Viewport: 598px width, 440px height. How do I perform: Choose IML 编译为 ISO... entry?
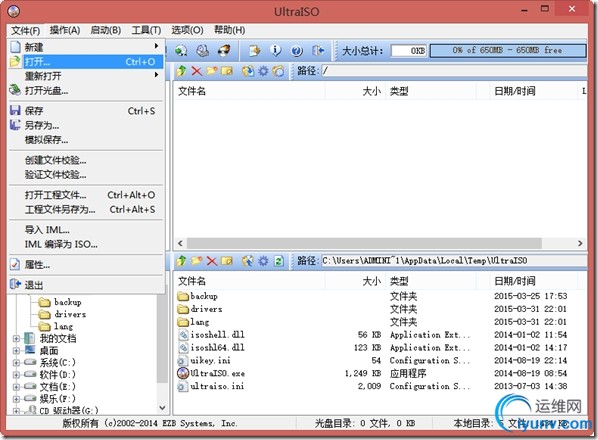pos(86,244)
